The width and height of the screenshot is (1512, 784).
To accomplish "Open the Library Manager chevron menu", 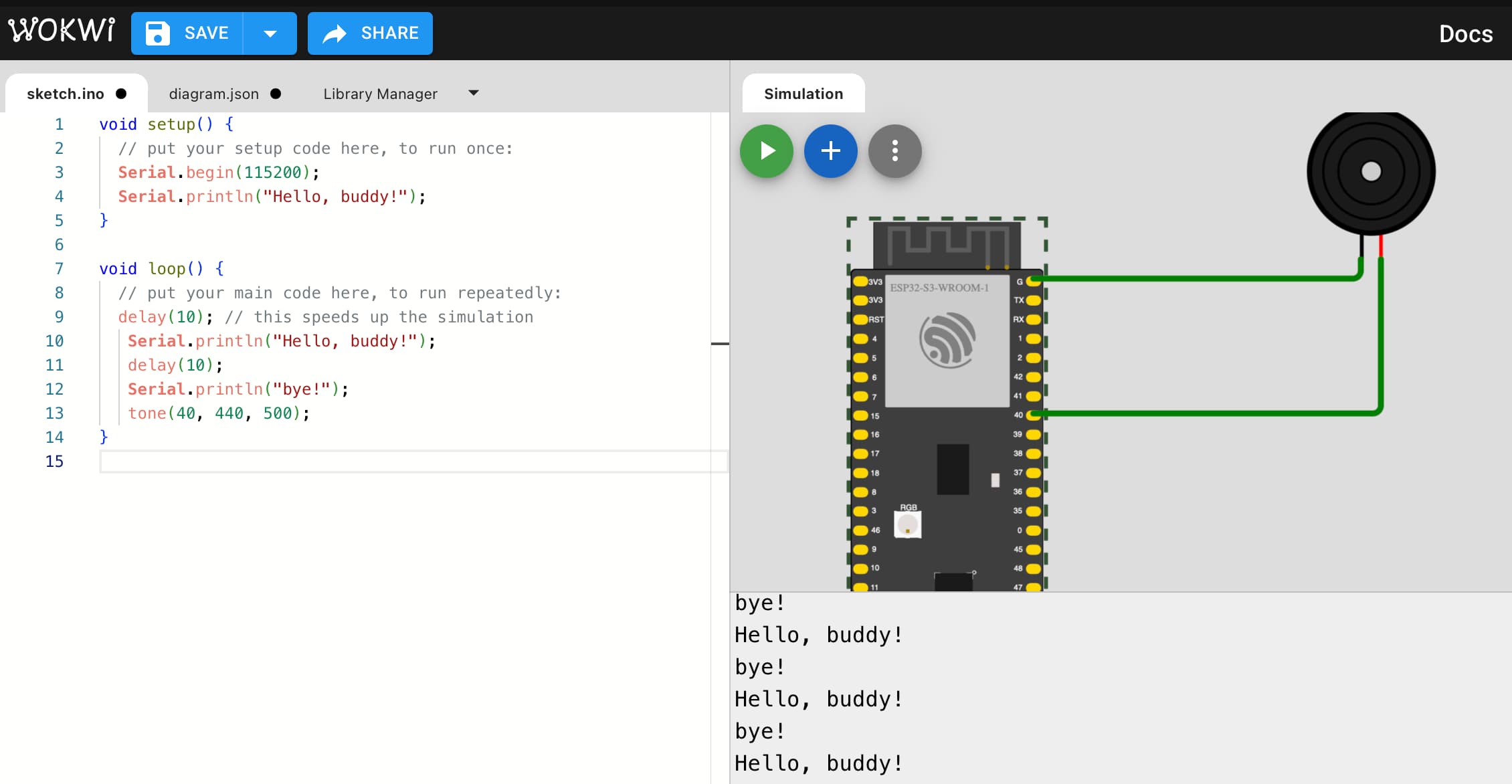I will click(x=473, y=94).
